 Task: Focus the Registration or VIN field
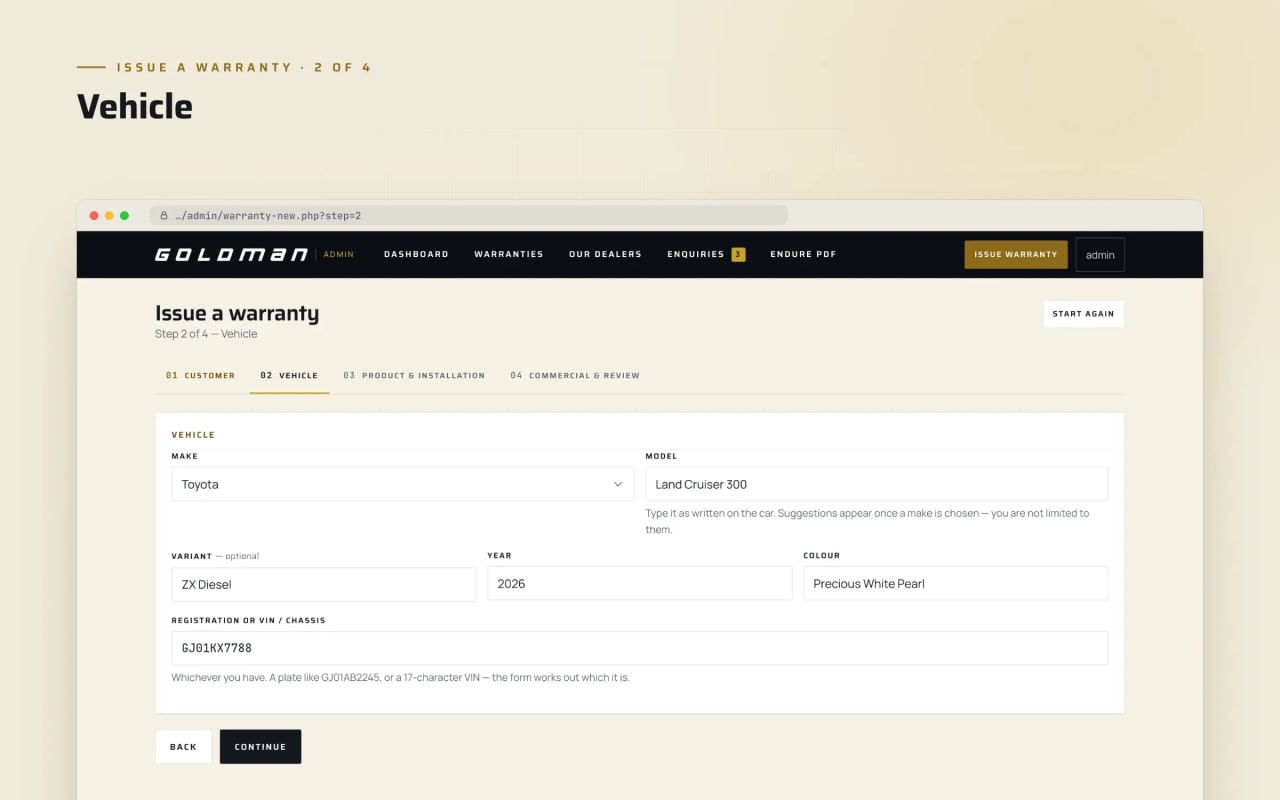tap(640, 648)
